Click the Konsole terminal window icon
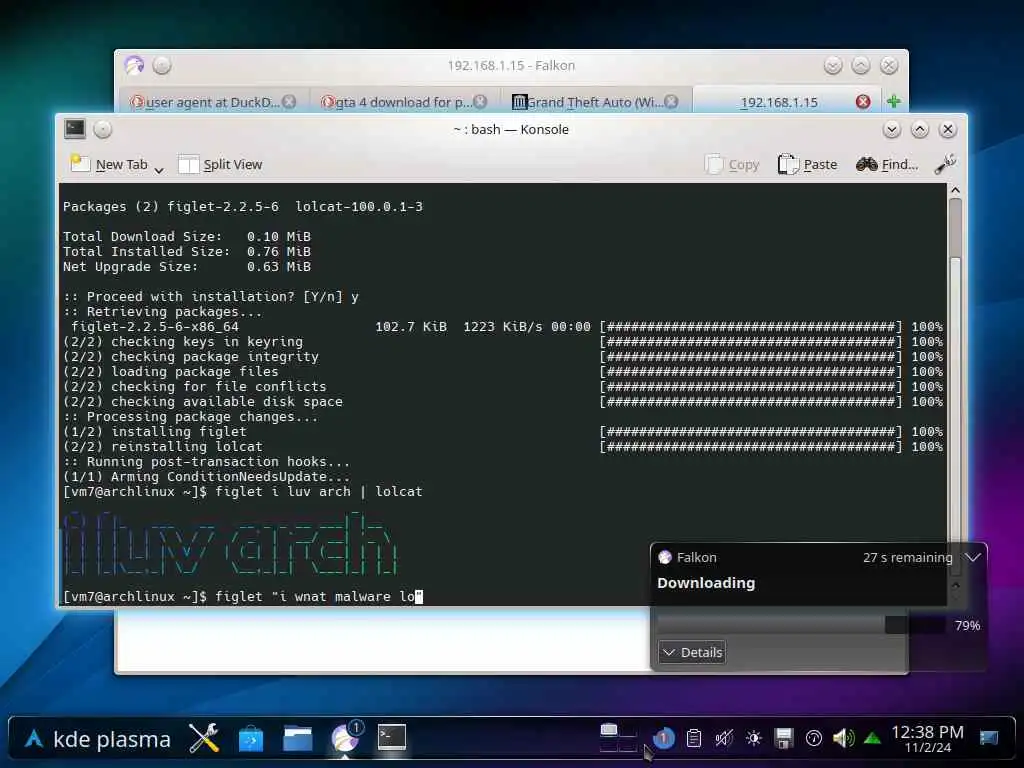This screenshot has height=768, width=1024. click(74, 129)
